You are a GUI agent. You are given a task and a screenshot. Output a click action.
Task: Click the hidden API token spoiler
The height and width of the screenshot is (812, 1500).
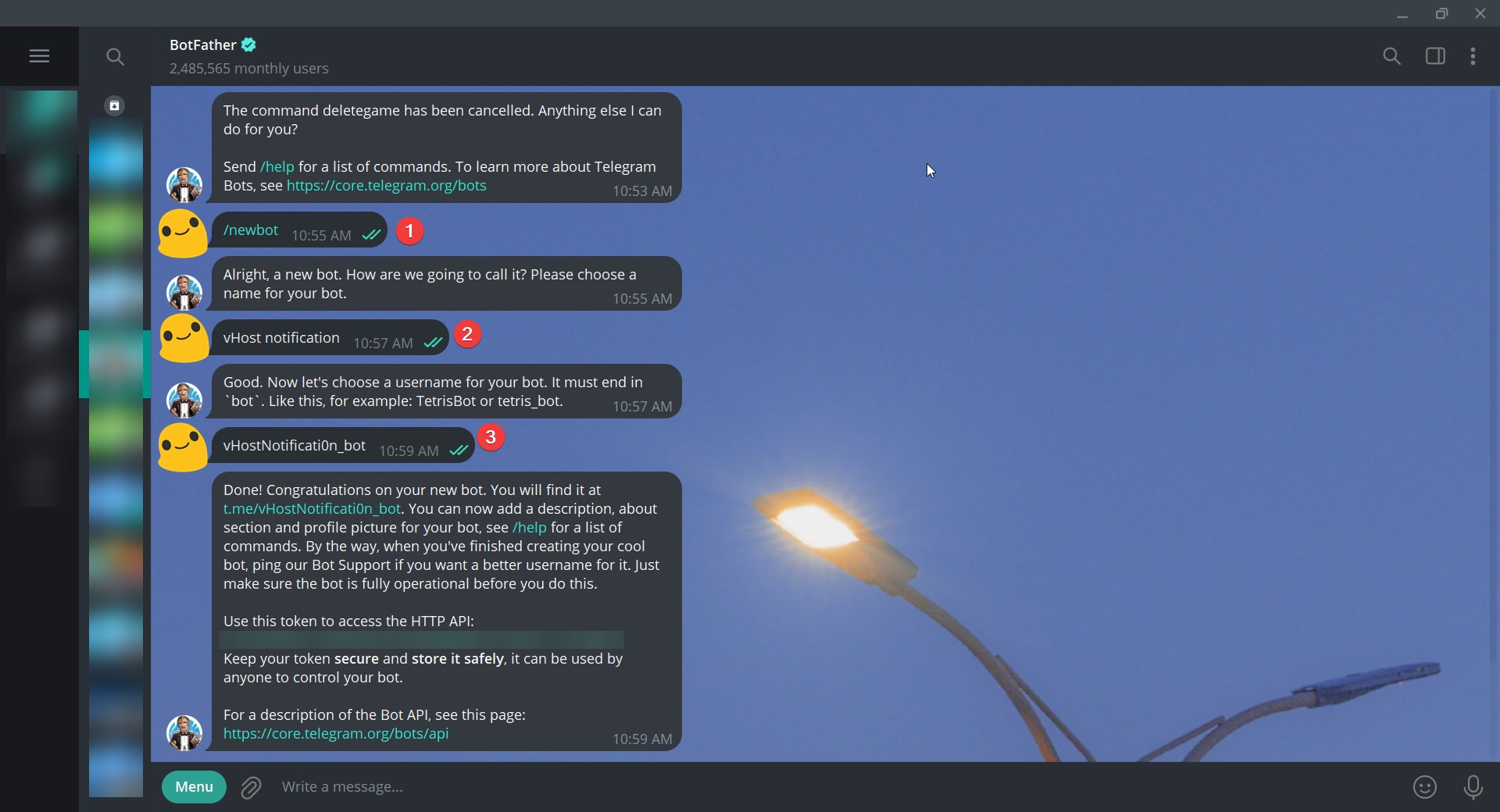[422, 640]
